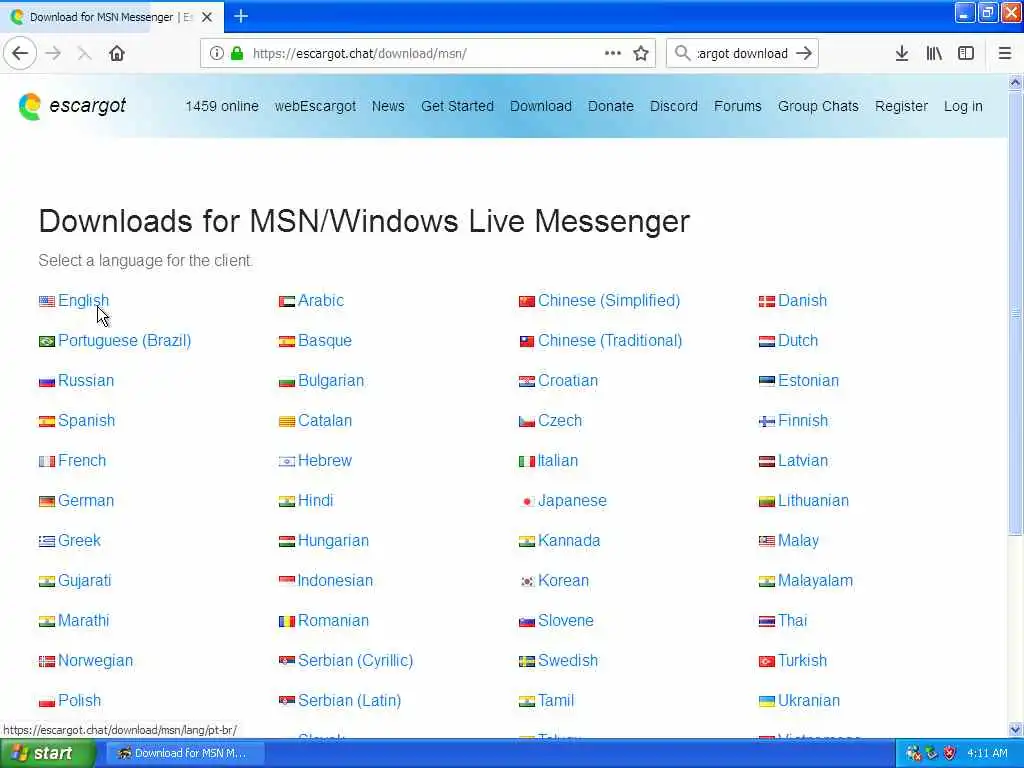The image size is (1024, 768).
Task: Select the Hebrew language link
Action: point(325,460)
